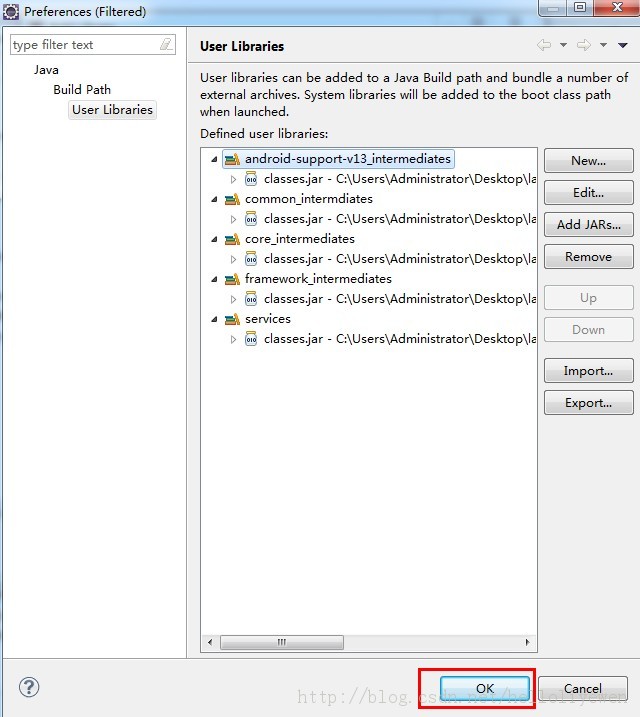Collapse the framework_intermediates library node
Viewport: 640px width, 717px height.
click(x=214, y=279)
